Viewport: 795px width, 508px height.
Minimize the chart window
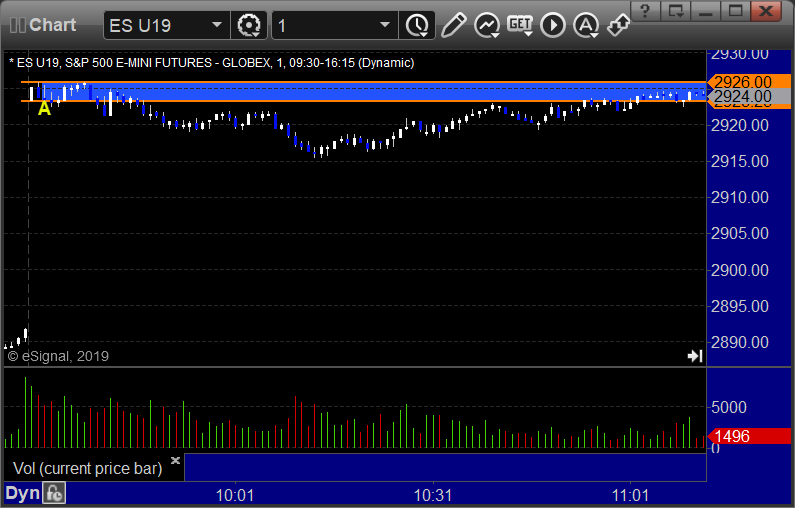(705, 10)
